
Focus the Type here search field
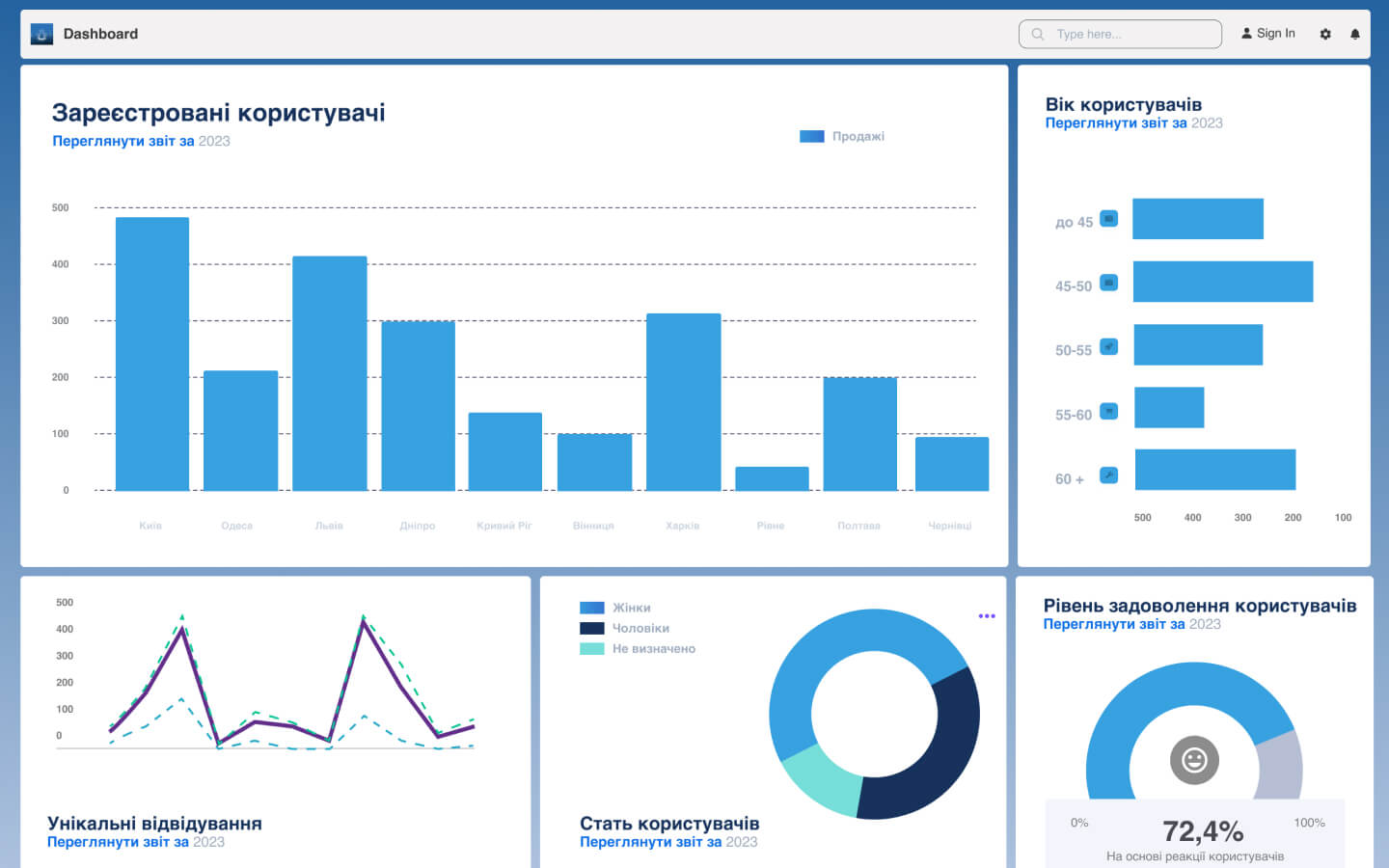1120,34
